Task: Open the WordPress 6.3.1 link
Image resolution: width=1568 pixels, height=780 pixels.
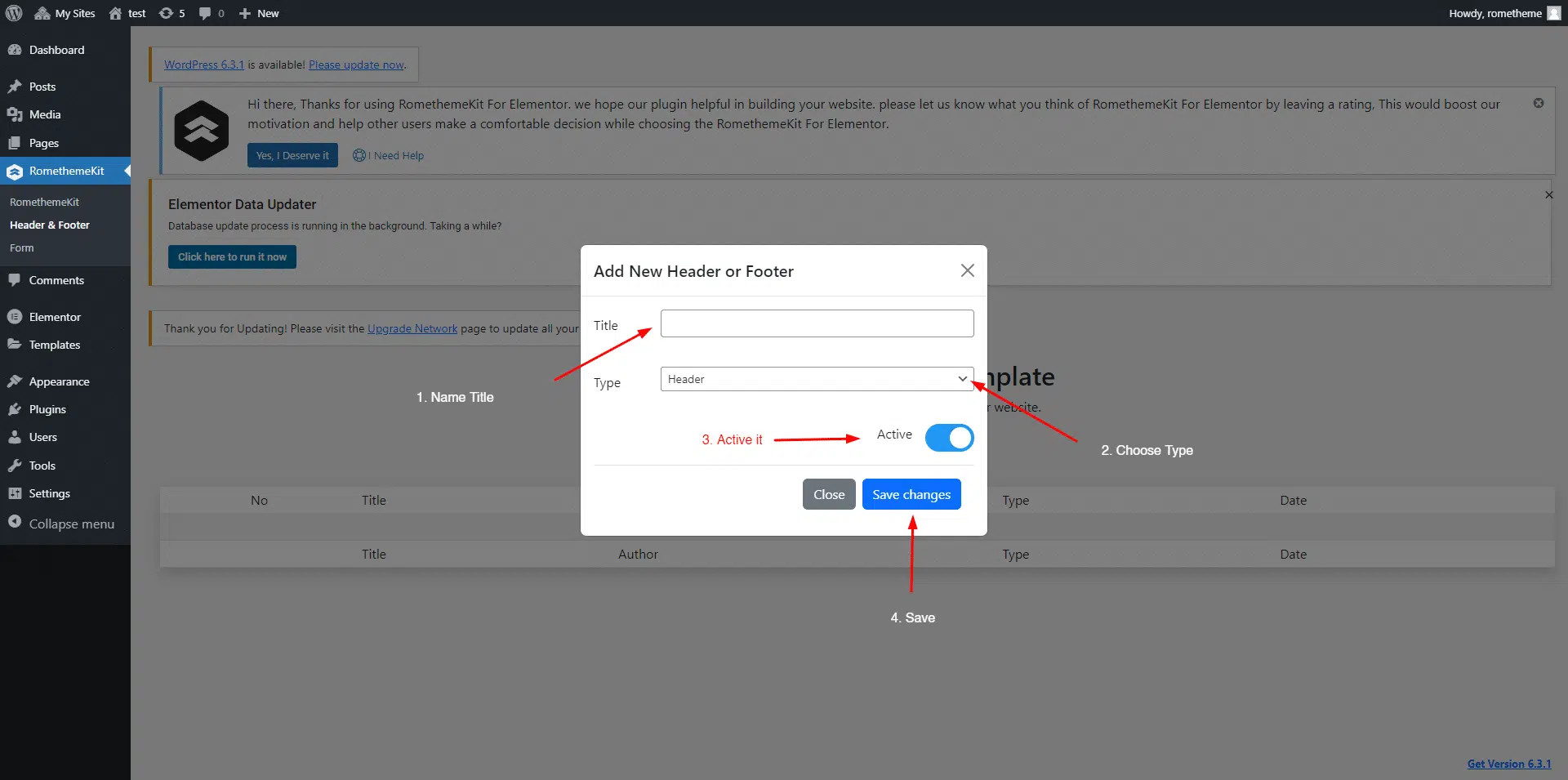Action: [204, 65]
